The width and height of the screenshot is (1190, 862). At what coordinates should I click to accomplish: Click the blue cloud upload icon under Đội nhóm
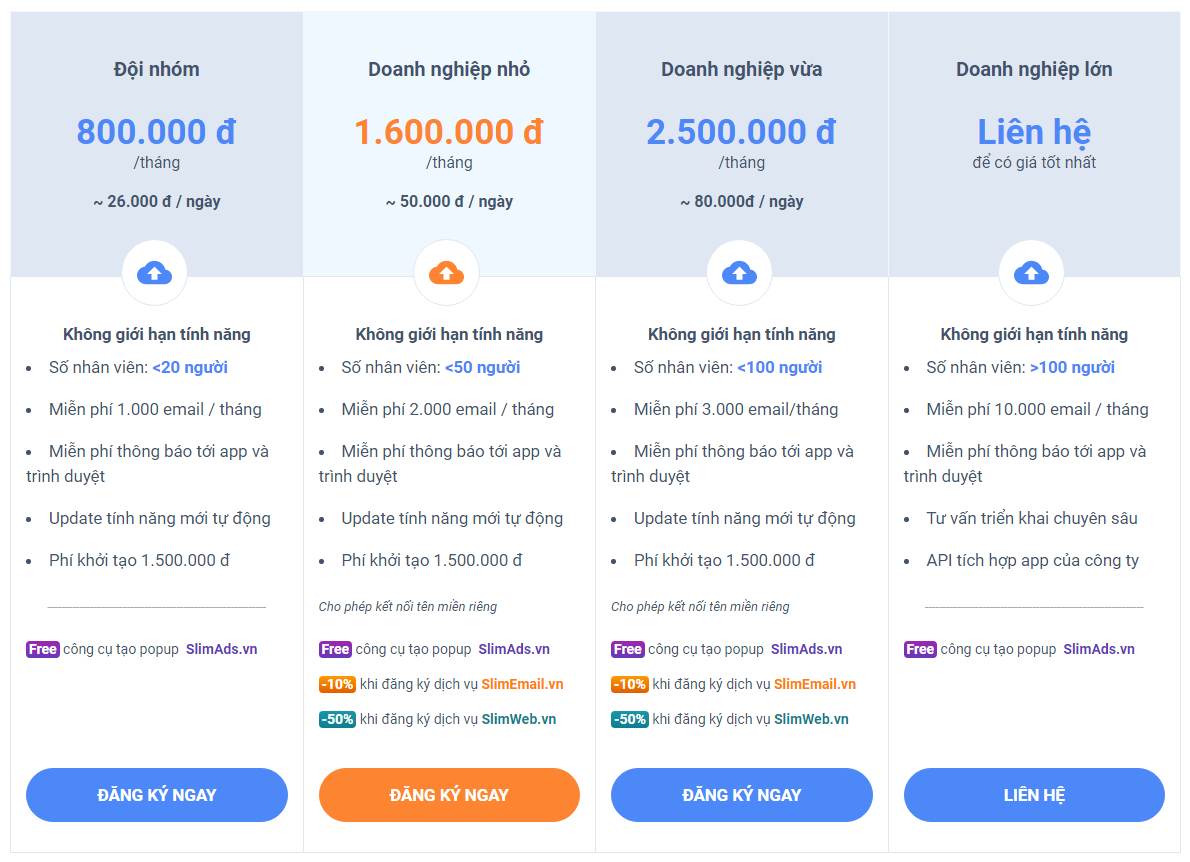[x=154, y=272]
